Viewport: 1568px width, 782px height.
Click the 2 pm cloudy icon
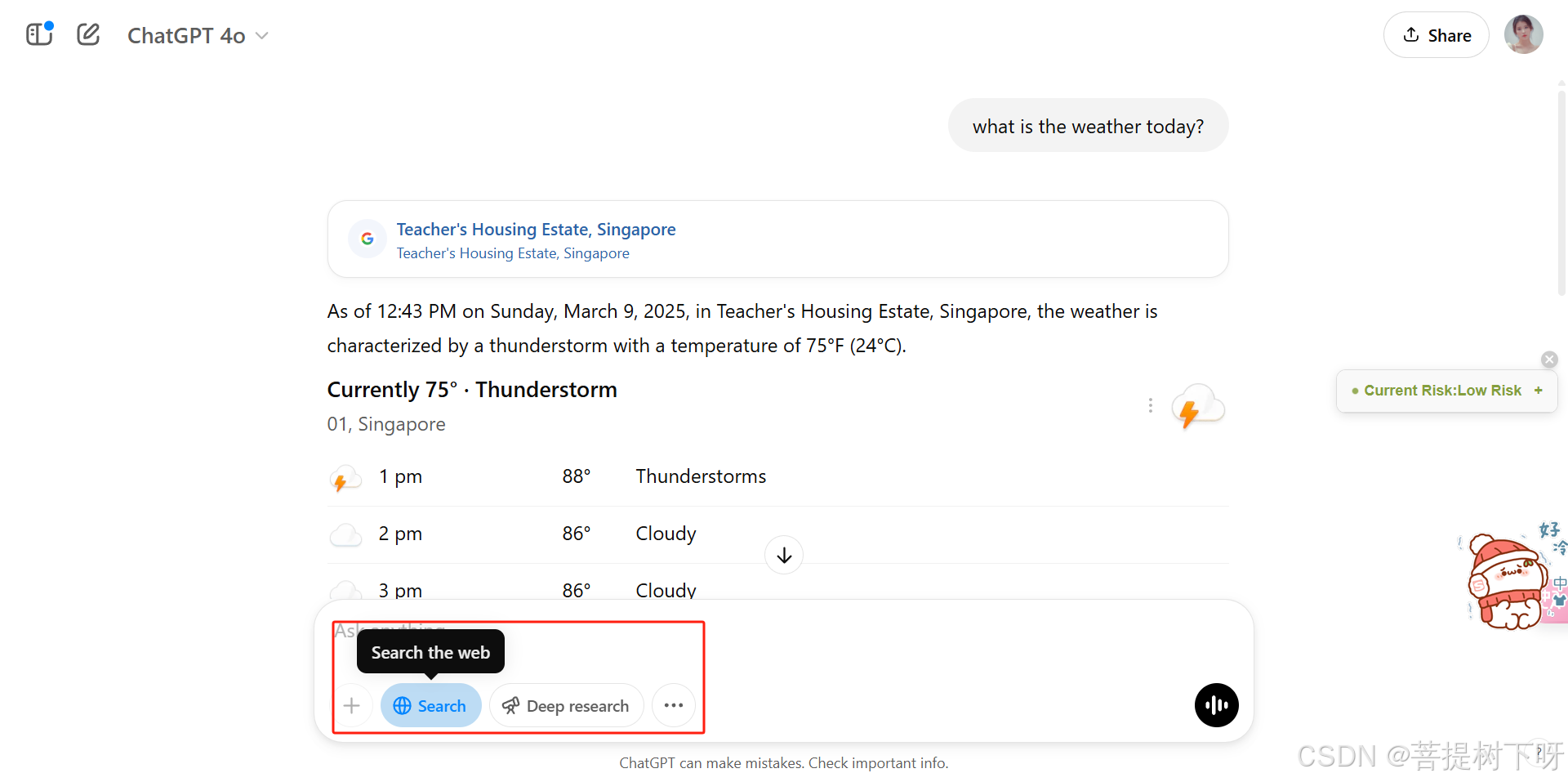pyautogui.click(x=345, y=535)
